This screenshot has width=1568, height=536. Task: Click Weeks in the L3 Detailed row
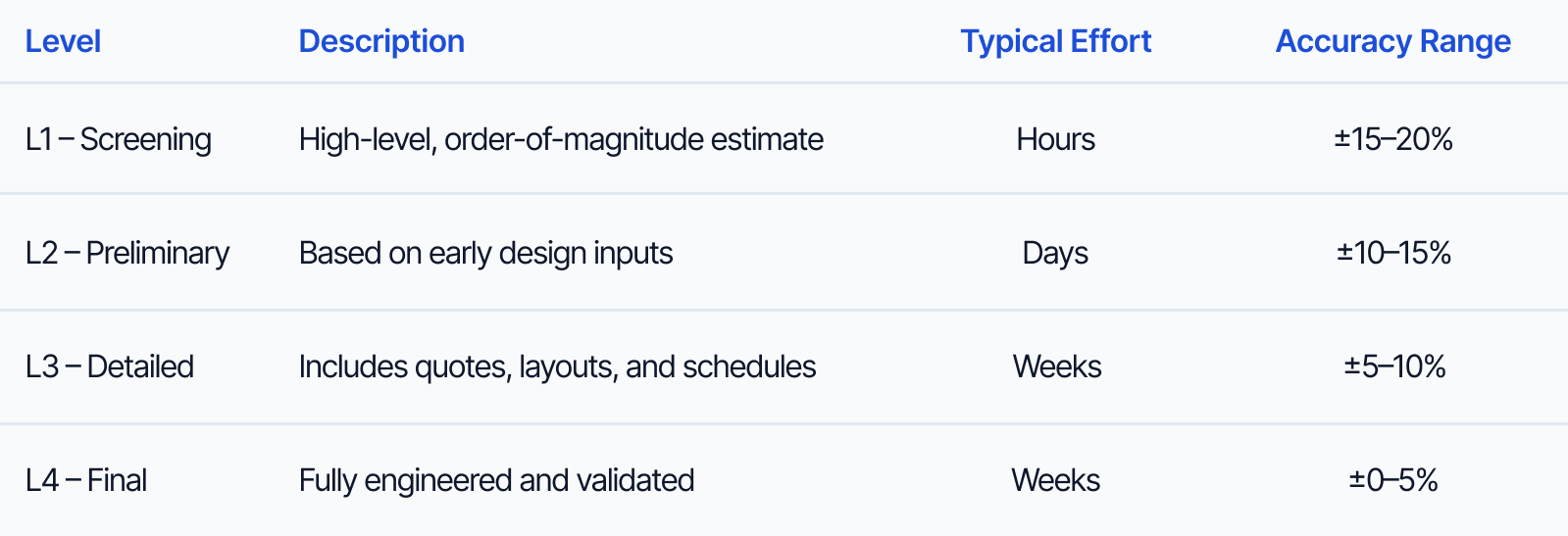coord(1057,366)
